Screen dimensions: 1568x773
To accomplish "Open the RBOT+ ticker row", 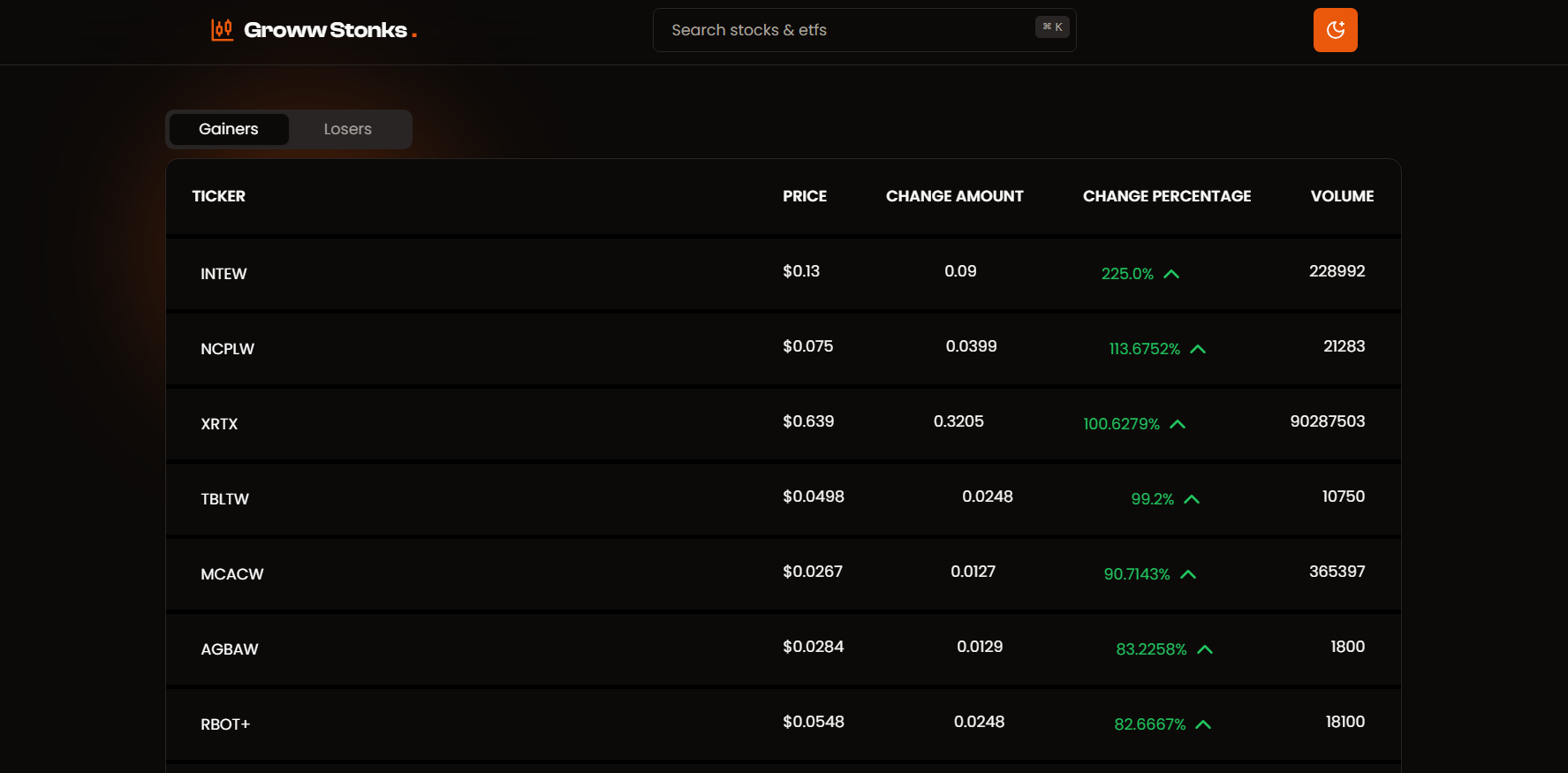I will click(x=783, y=724).
